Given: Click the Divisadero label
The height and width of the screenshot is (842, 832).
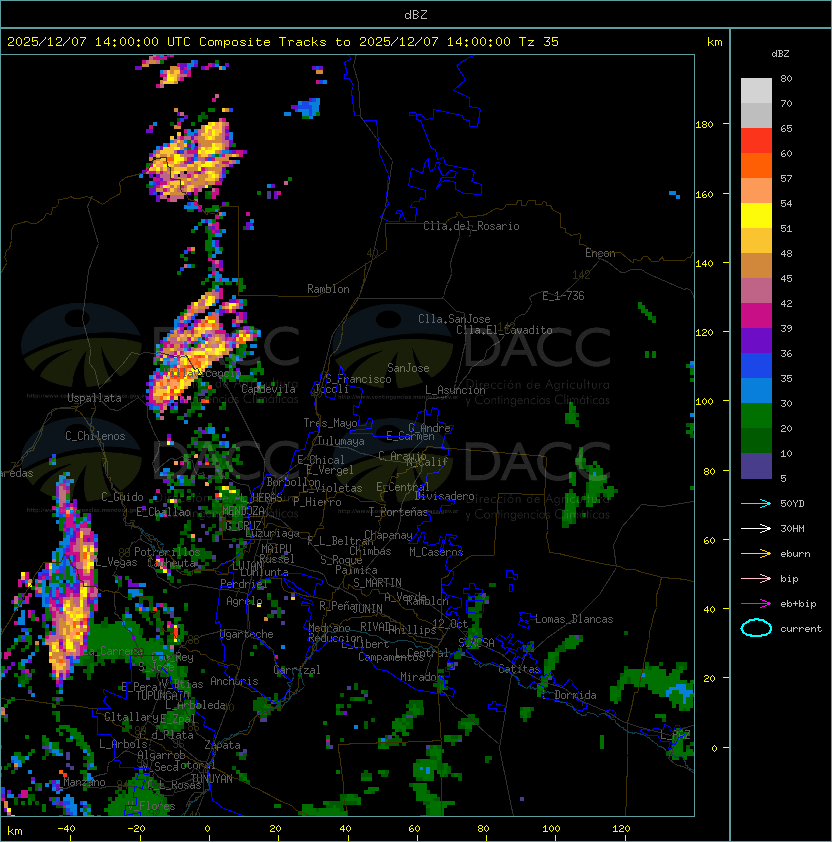Looking at the screenshot, I should (444, 496).
